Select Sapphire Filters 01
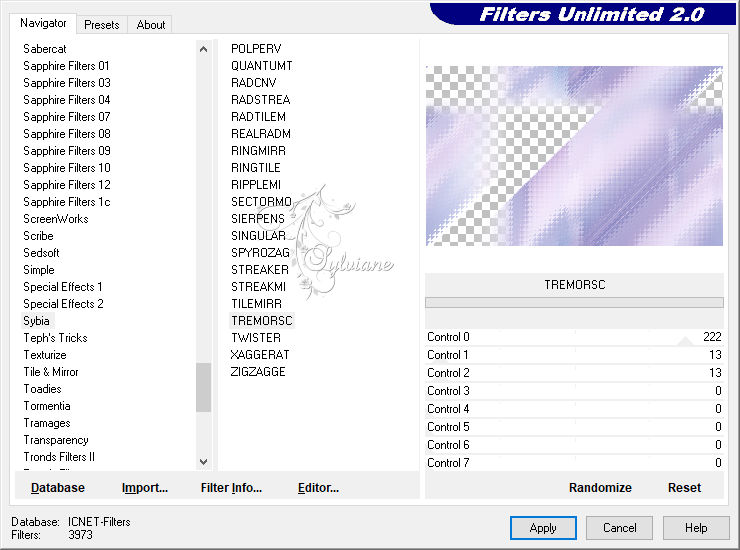740x550 pixels. (66, 66)
